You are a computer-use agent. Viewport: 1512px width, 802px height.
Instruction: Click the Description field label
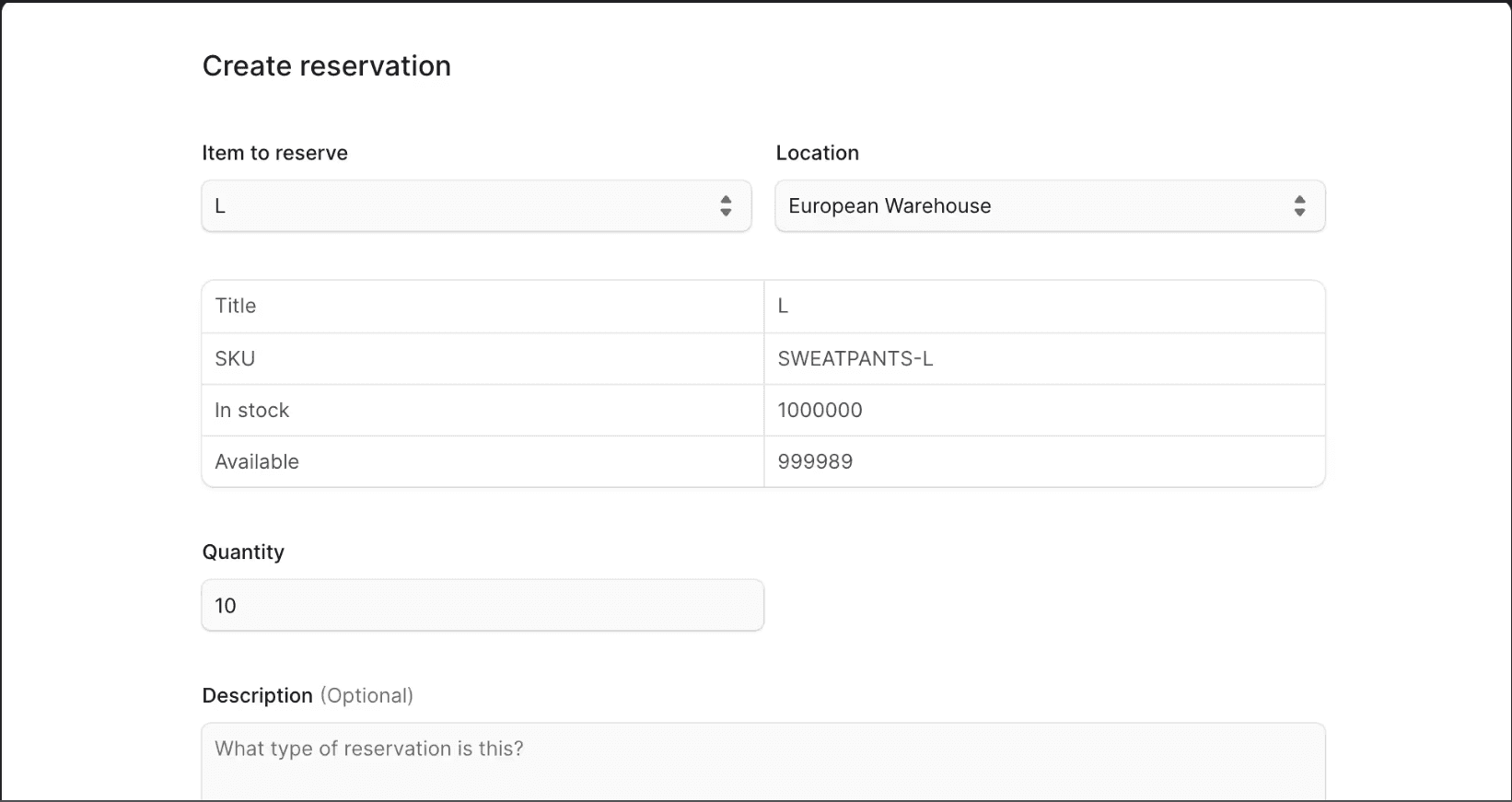coord(257,696)
